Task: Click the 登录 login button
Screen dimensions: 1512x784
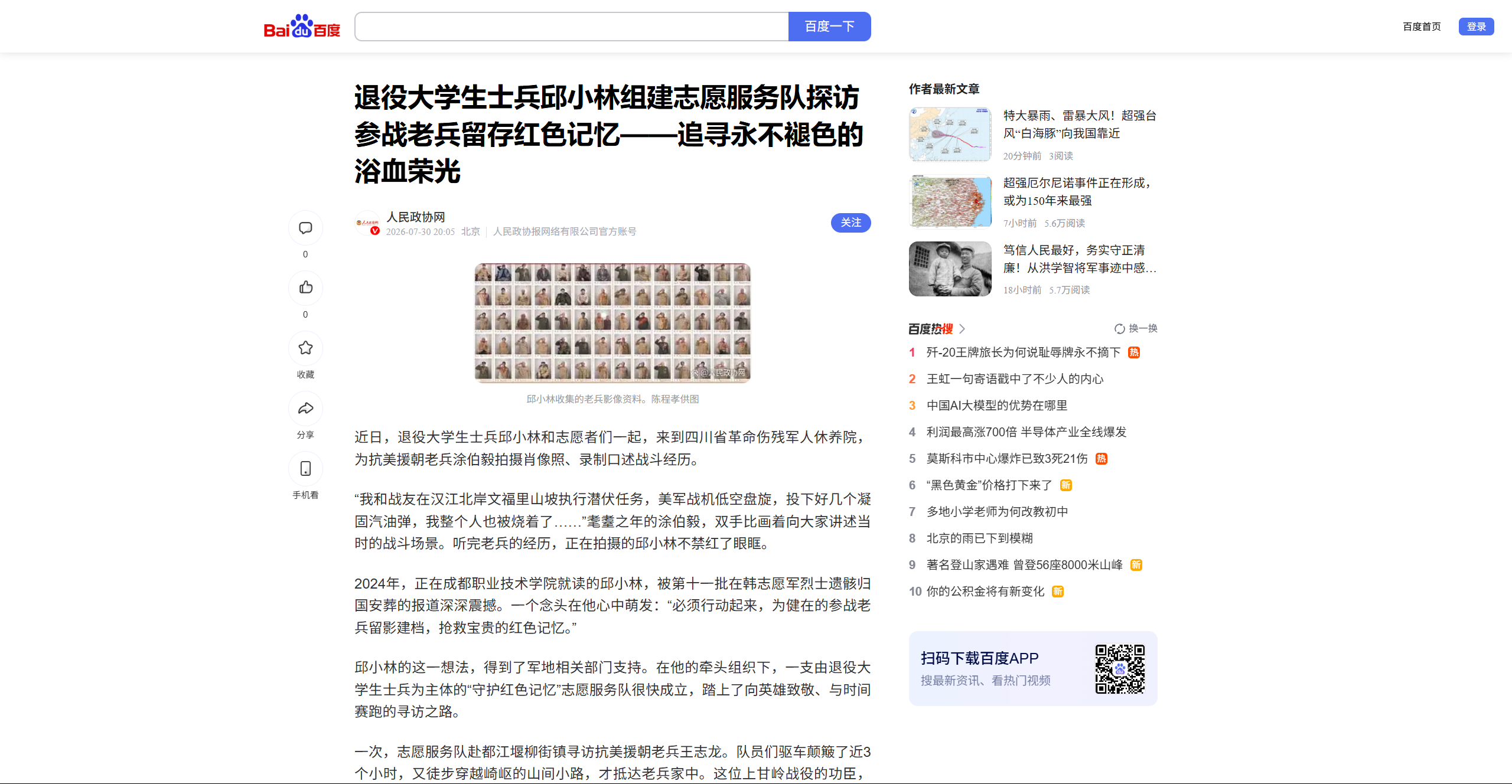Action: click(1476, 27)
